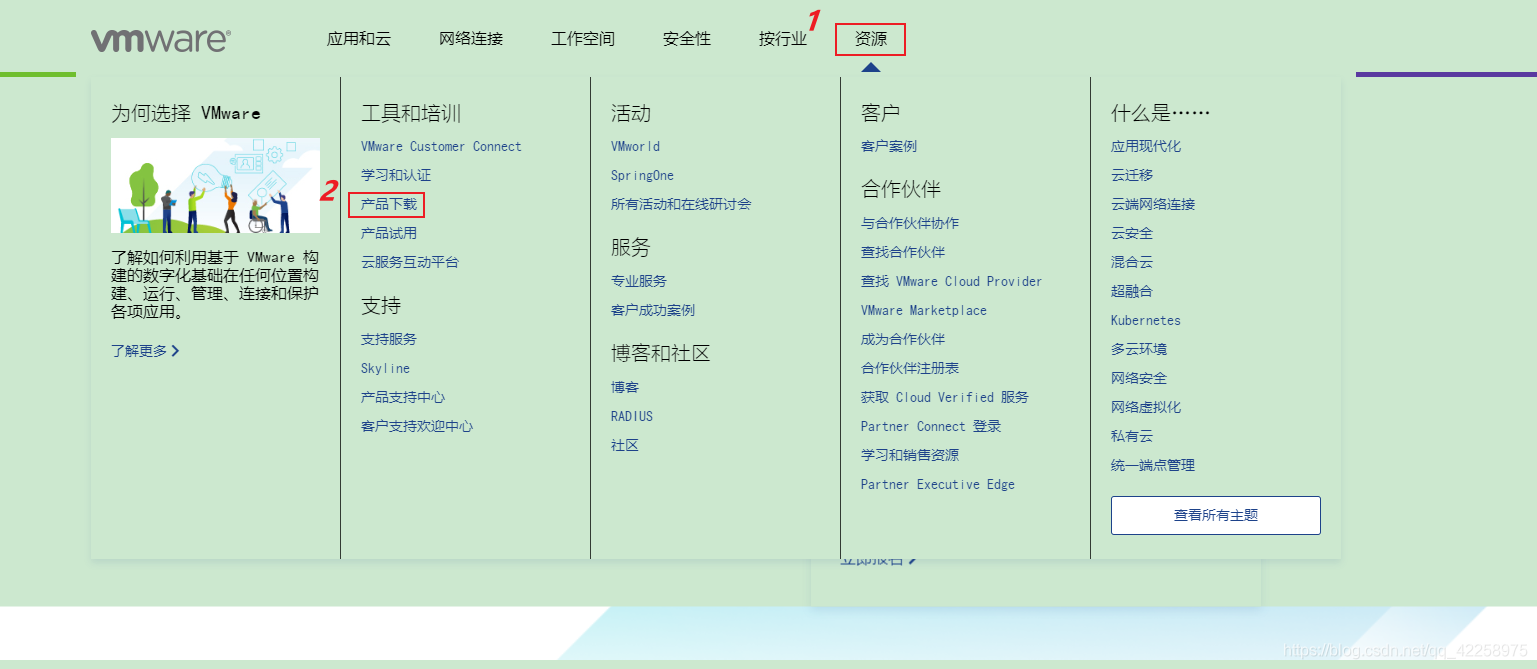The width and height of the screenshot is (1537, 669).
Task: Open the 应用和云 menu
Action: [359, 39]
